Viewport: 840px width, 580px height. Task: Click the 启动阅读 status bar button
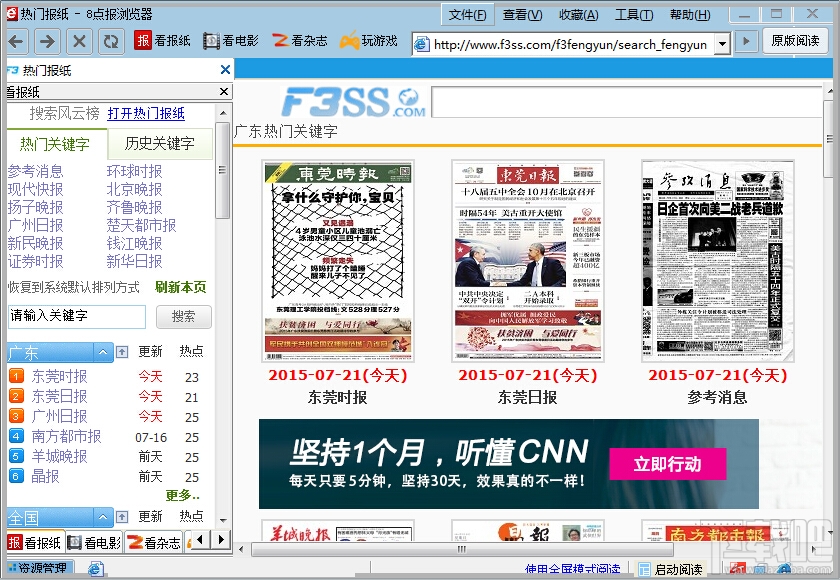(671, 569)
